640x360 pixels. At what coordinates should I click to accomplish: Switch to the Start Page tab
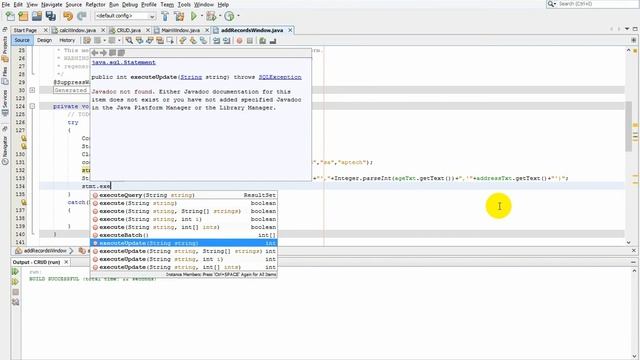(x=25, y=30)
